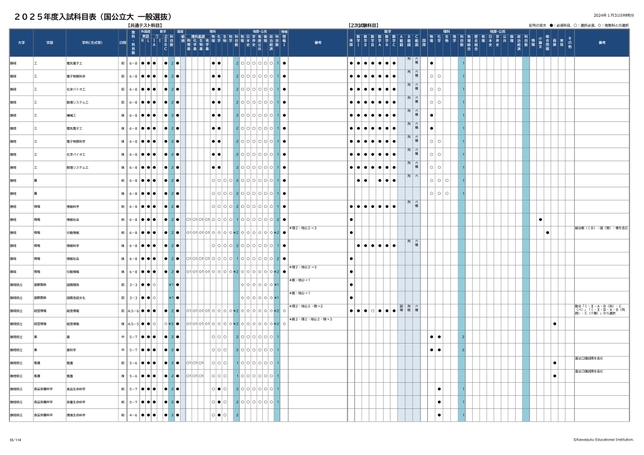Click the left 備考 column header
The width and height of the screenshot is (644, 455).
pyautogui.click(x=317, y=43)
